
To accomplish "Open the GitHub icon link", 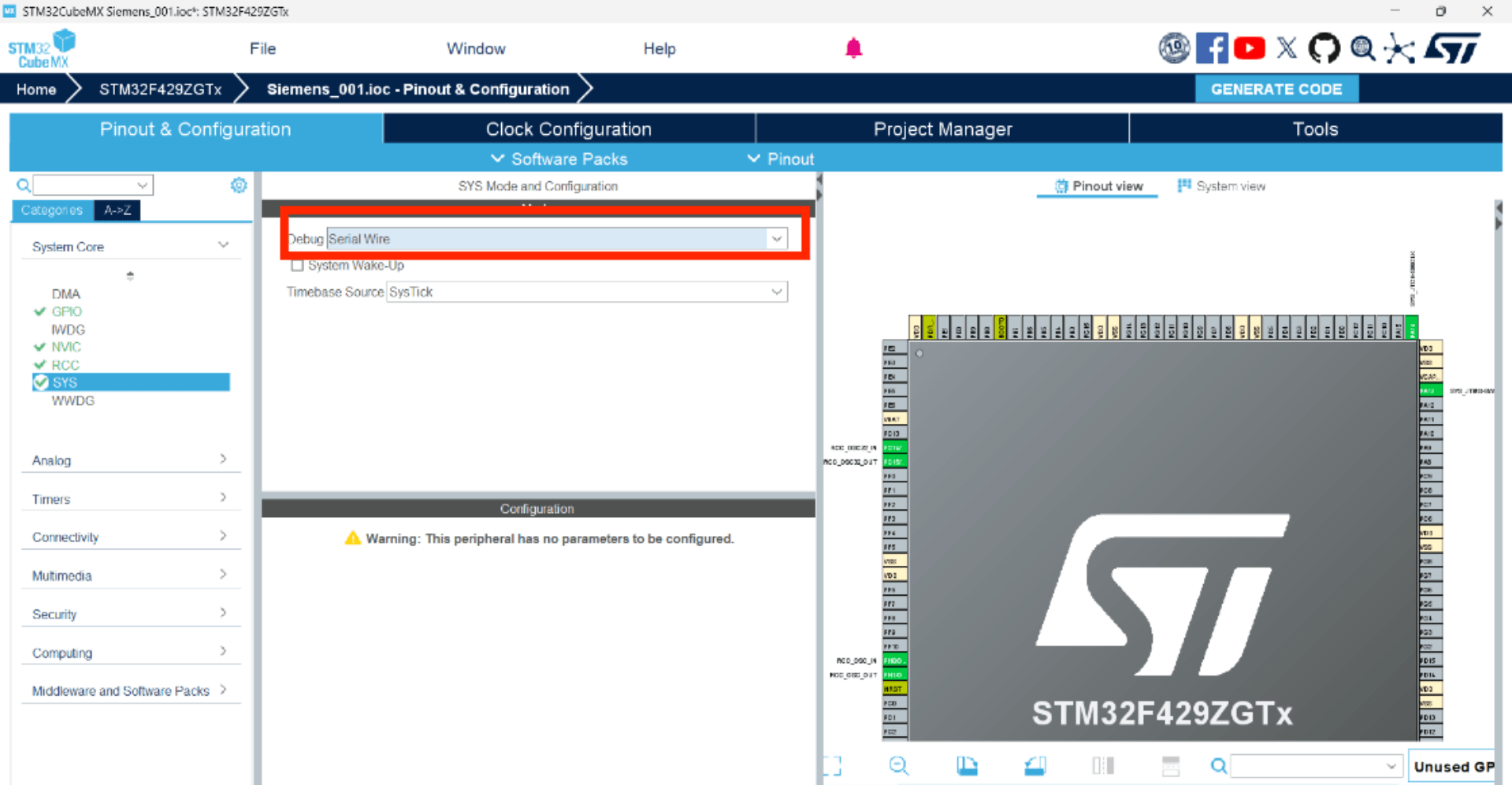I will (x=1324, y=49).
